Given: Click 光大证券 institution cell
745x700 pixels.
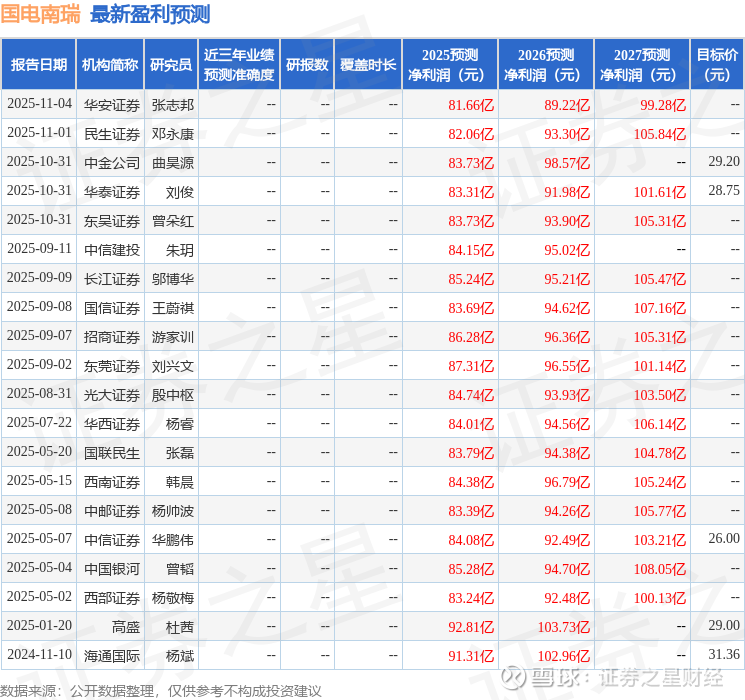Looking at the screenshot, I should (112, 394).
